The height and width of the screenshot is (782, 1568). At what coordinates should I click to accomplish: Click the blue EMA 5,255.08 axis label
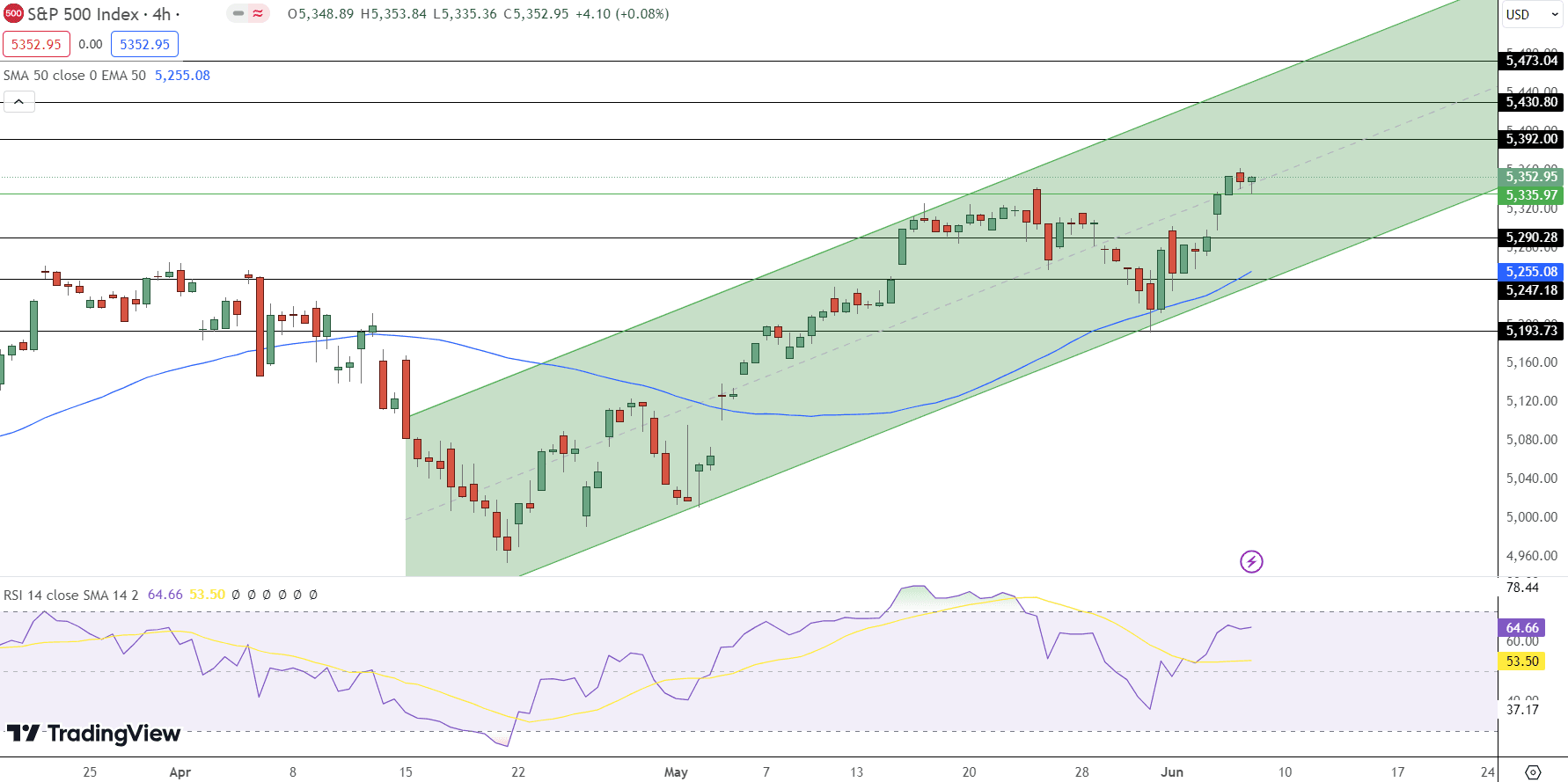point(1531,272)
